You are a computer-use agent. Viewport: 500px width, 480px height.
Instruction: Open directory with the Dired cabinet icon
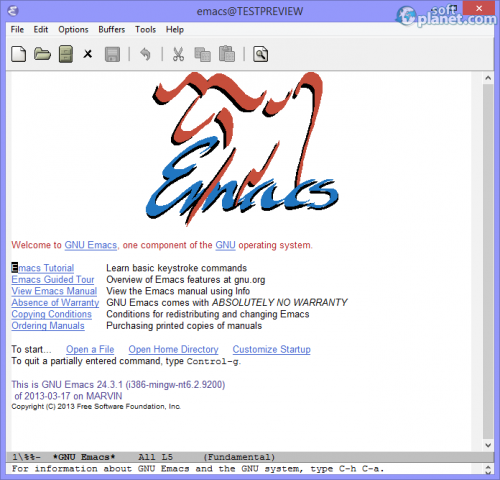pyautogui.click(x=66, y=54)
